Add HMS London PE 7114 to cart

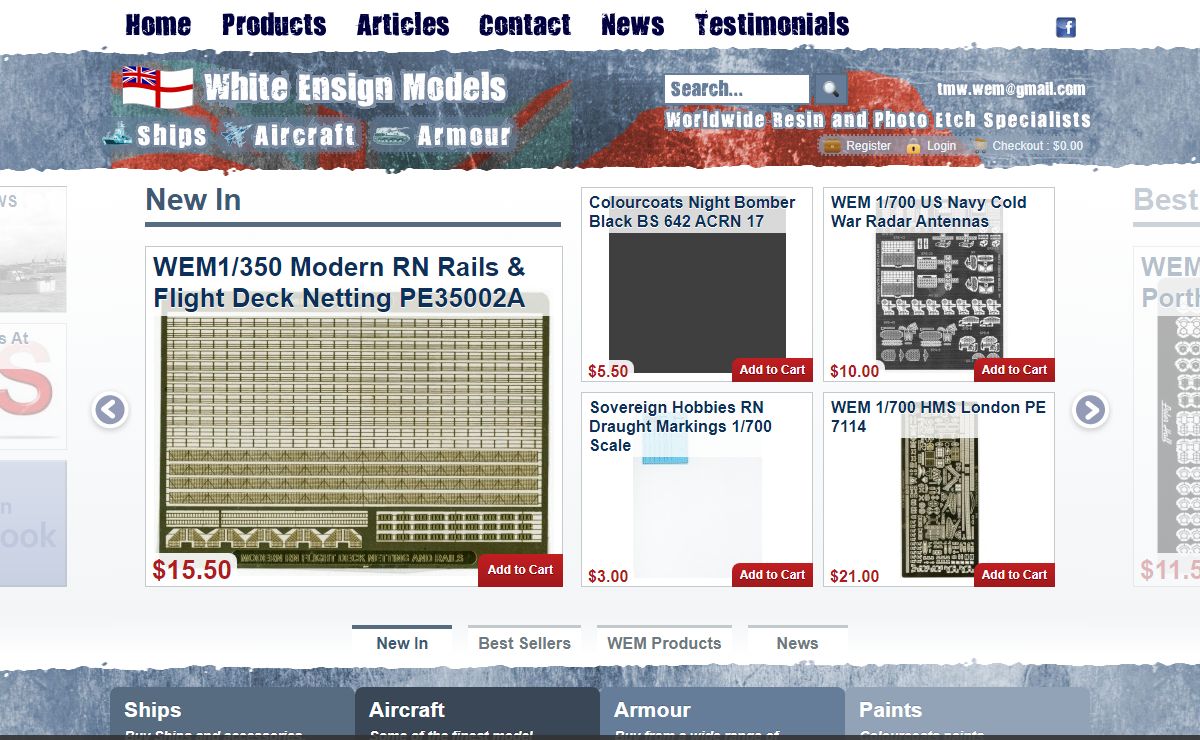pos(1014,575)
